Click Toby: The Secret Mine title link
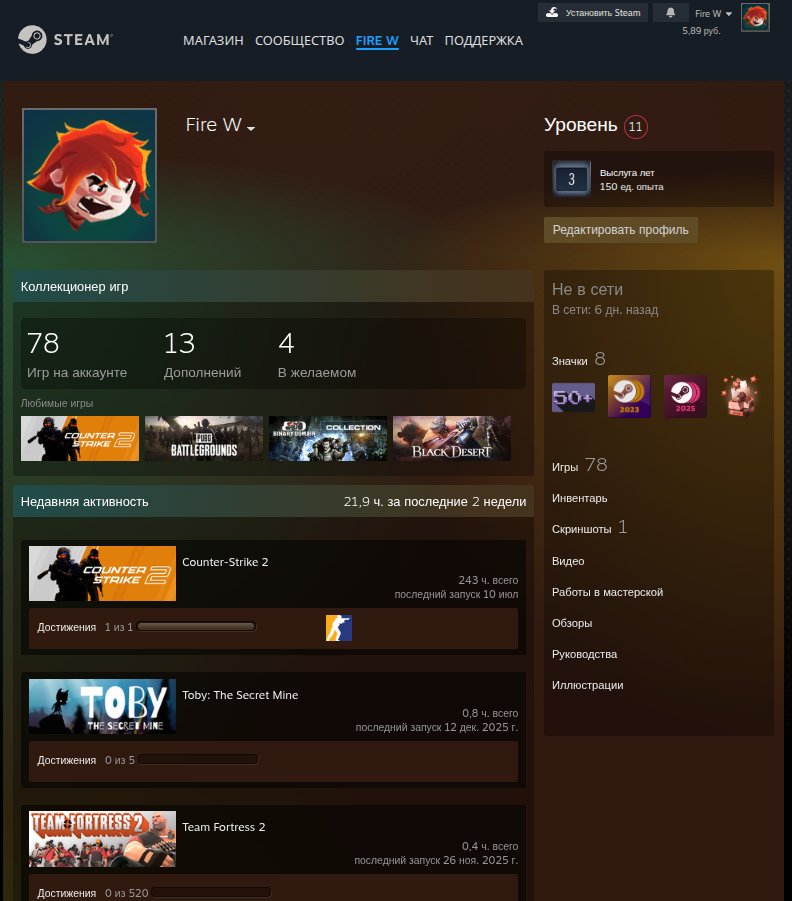Image resolution: width=792 pixels, height=901 pixels. coord(240,695)
